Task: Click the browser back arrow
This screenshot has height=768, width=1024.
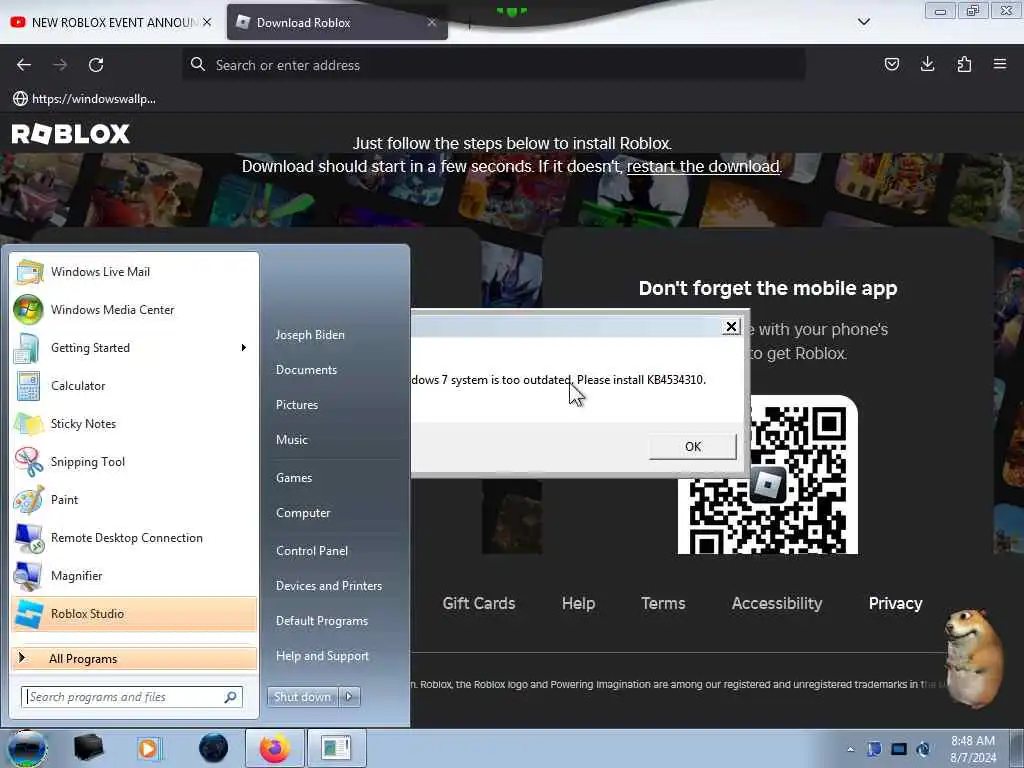Action: point(24,65)
